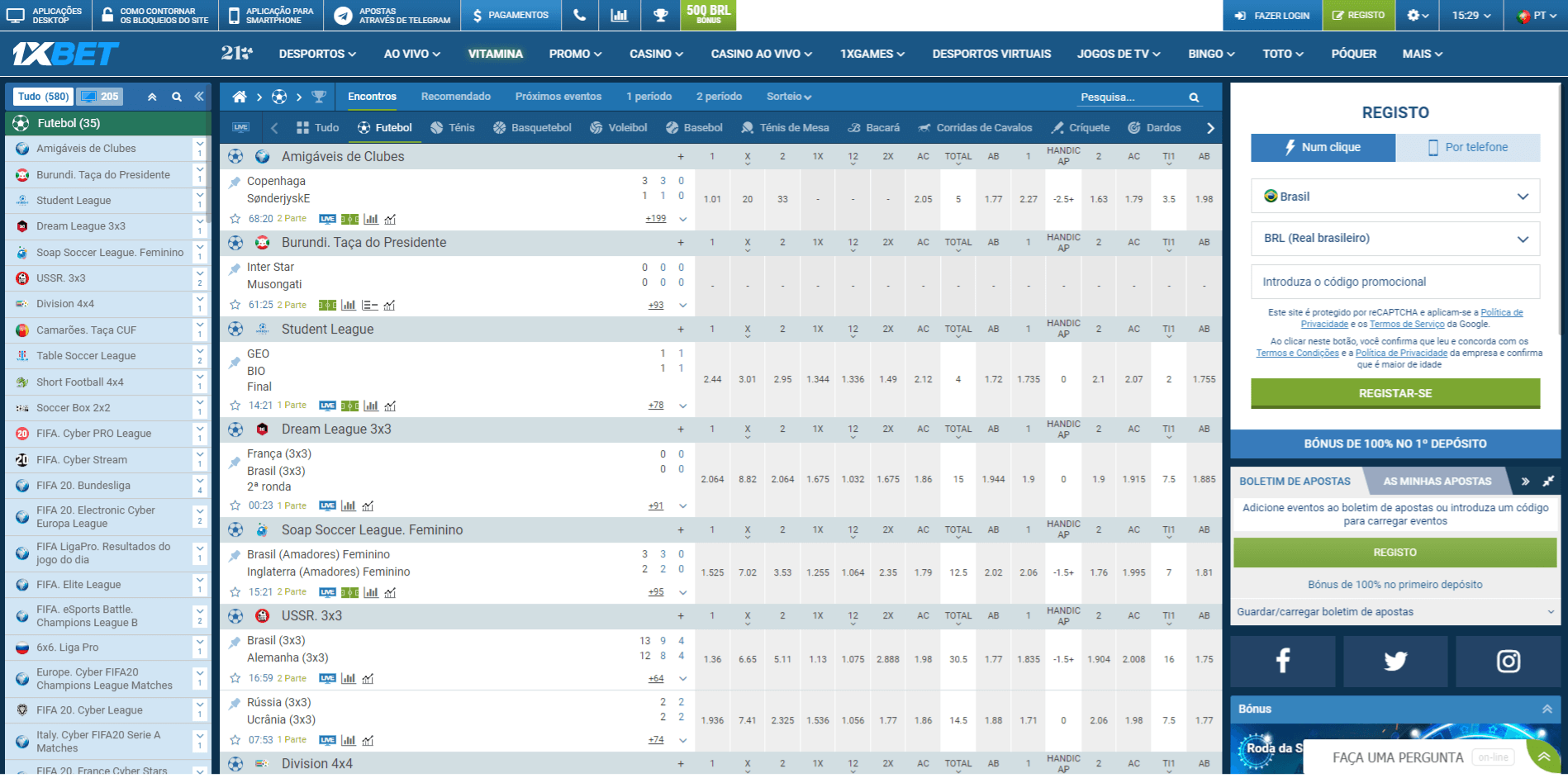Open the Facebook social page
This screenshot has width=1568, height=778.
(1282, 661)
